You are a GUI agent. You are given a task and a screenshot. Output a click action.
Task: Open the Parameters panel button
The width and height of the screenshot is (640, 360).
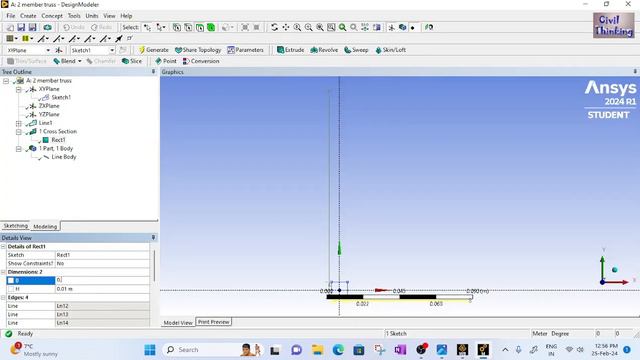click(x=245, y=50)
